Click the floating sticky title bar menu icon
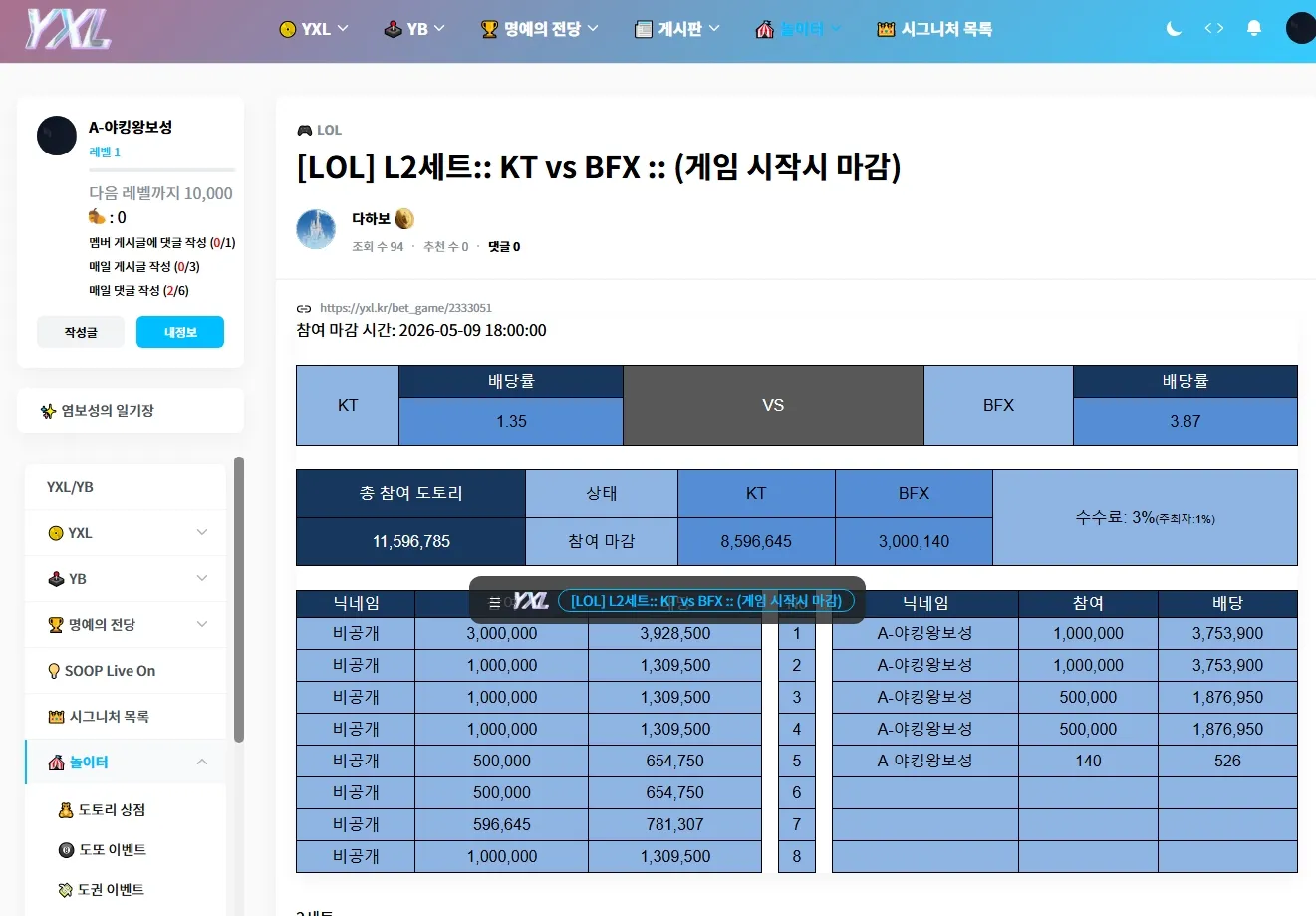The width and height of the screenshot is (1316, 916). [x=494, y=601]
